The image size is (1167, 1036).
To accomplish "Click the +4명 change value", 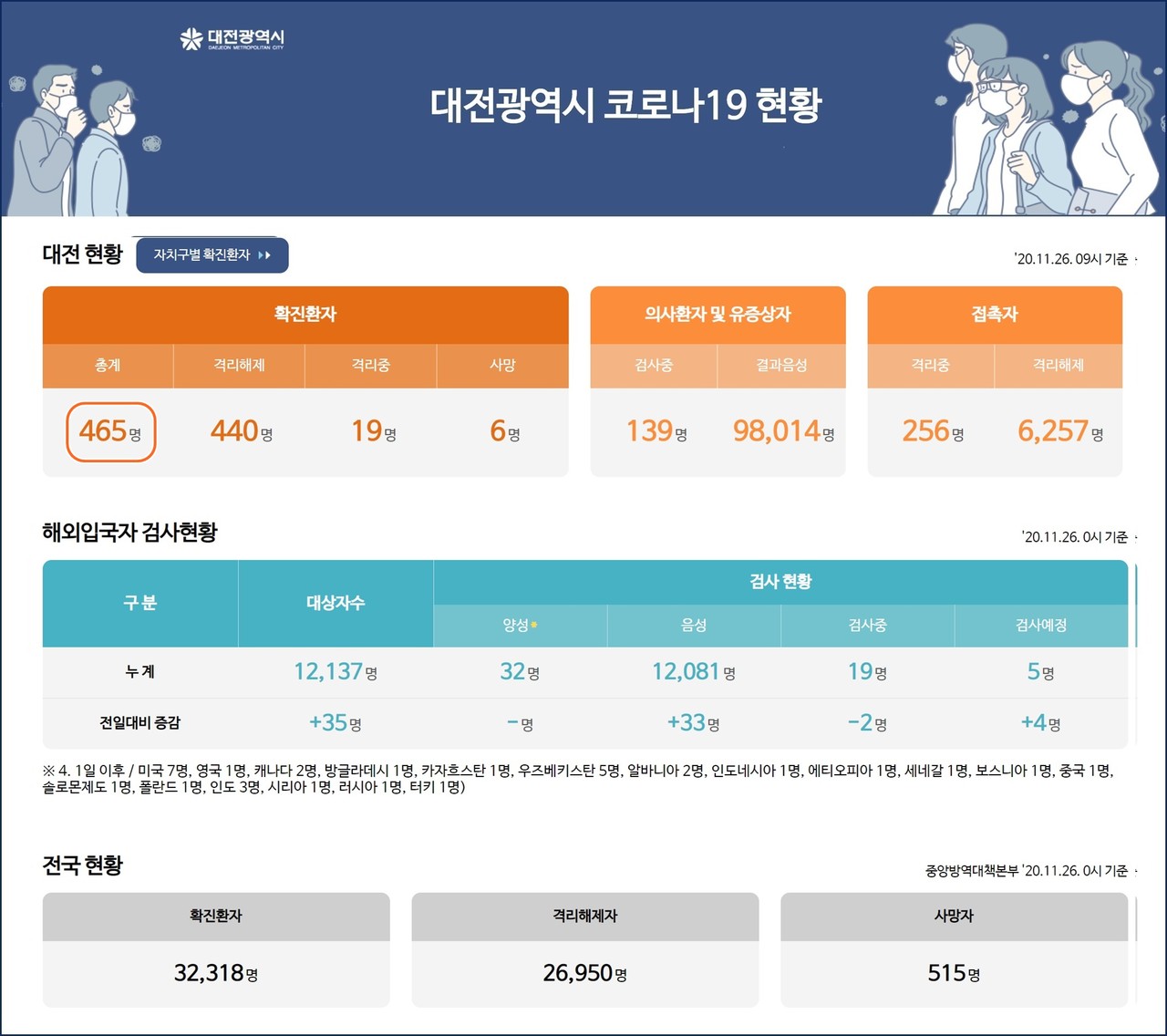I will (1040, 723).
